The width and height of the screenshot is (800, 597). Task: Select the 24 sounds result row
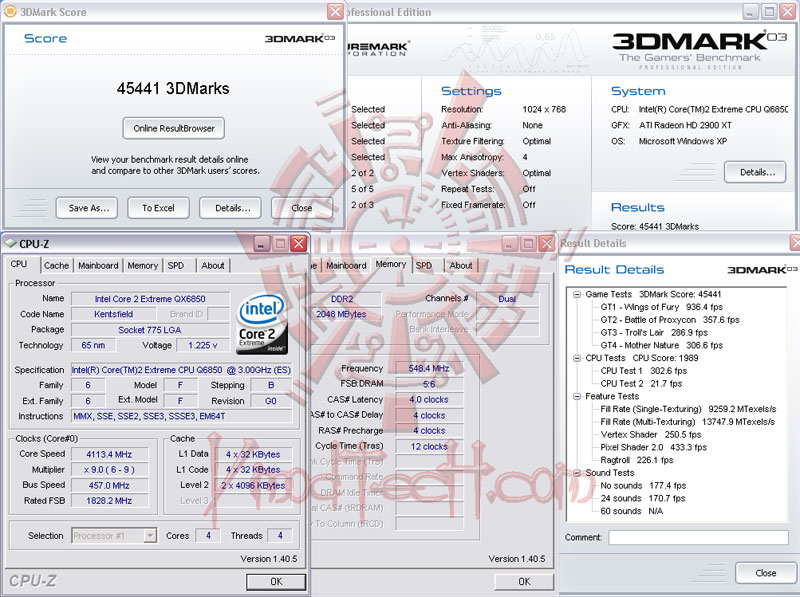(x=642, y=499)
